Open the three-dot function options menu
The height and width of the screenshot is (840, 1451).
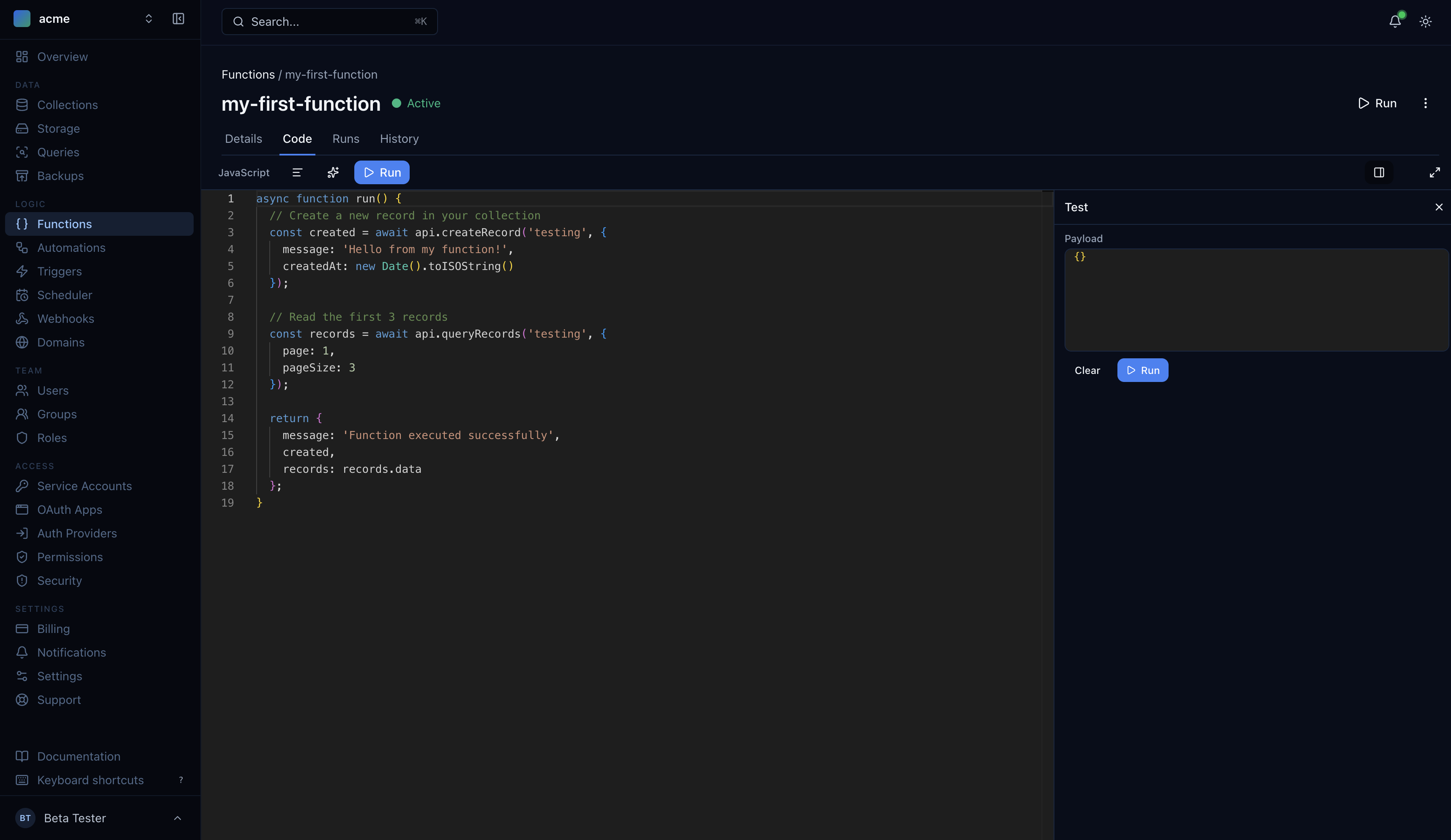tap(1426, 104)
